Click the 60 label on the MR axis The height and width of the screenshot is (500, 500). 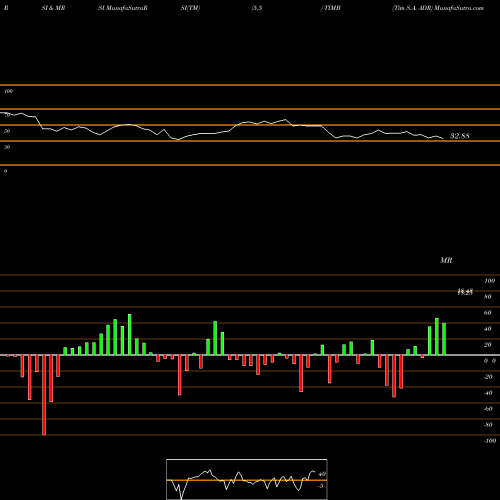487,313
